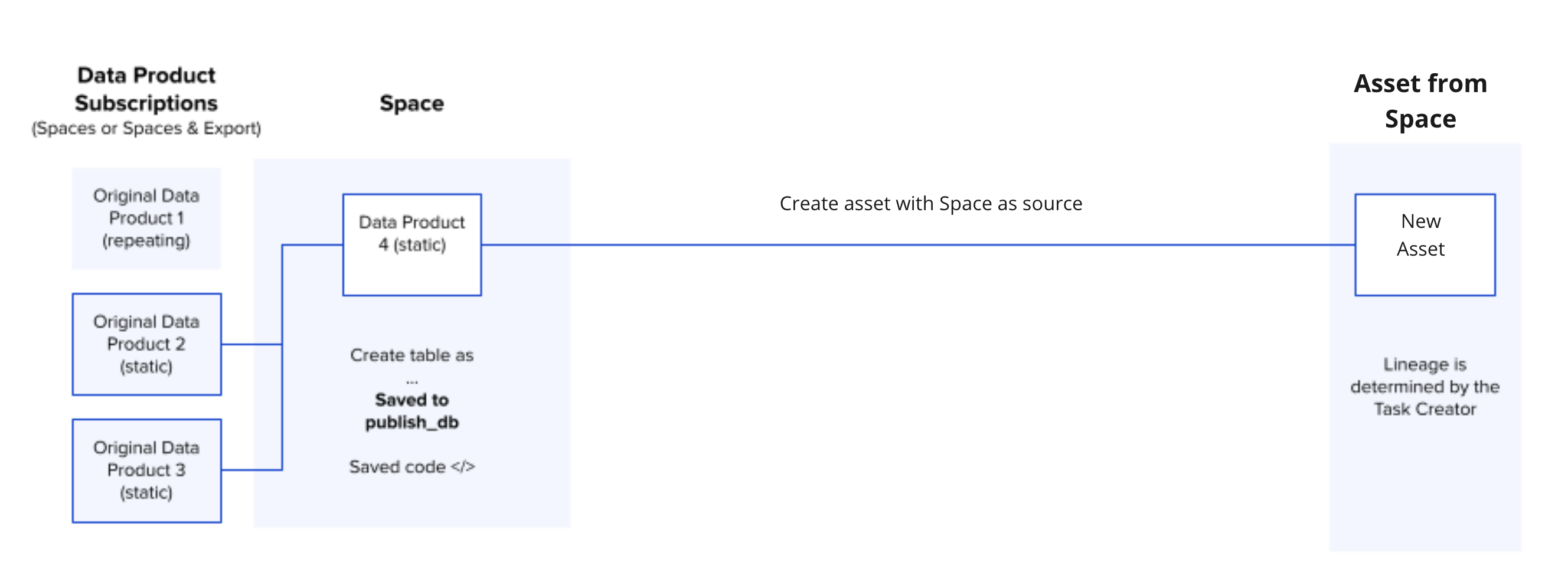Click the 'Lineage is determined by the Task Creator' note
This screenshot has width=1568, height=575.
click(x=1425, y=387)
